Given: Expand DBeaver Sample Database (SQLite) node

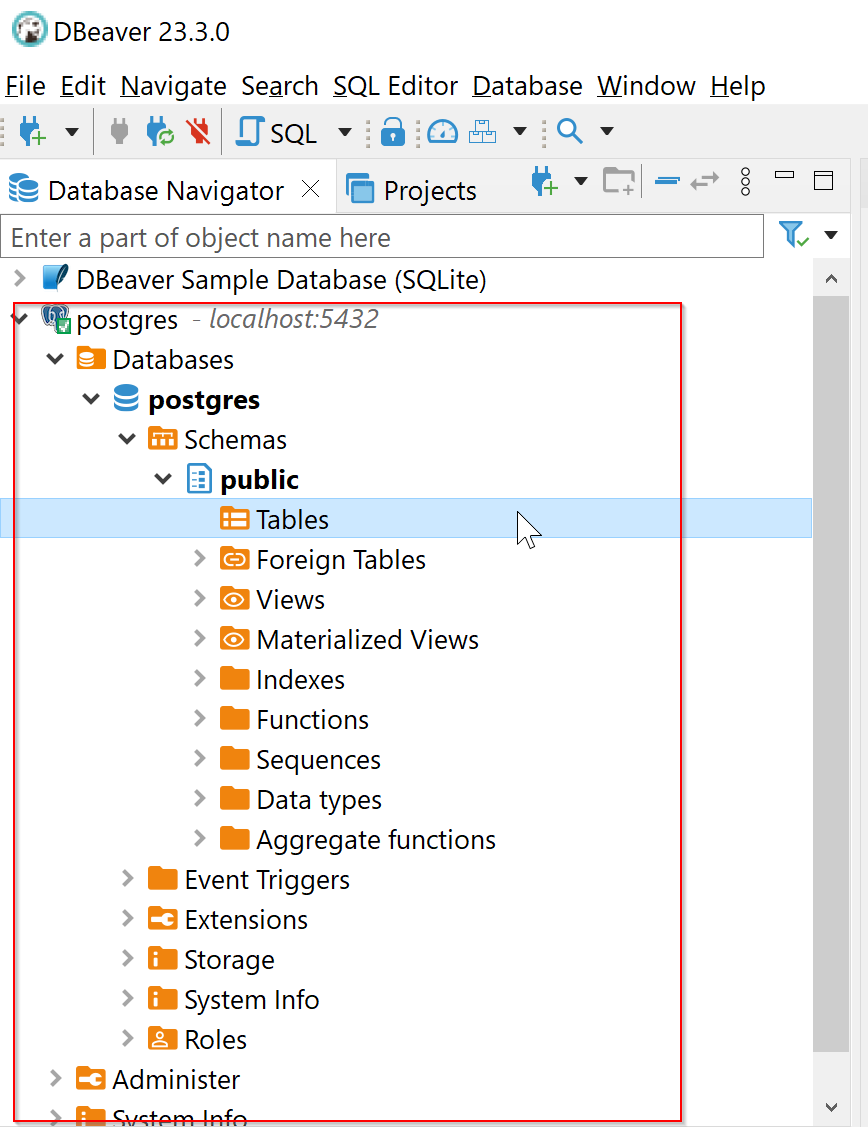Looking at the screenshot, I should 20,278.
